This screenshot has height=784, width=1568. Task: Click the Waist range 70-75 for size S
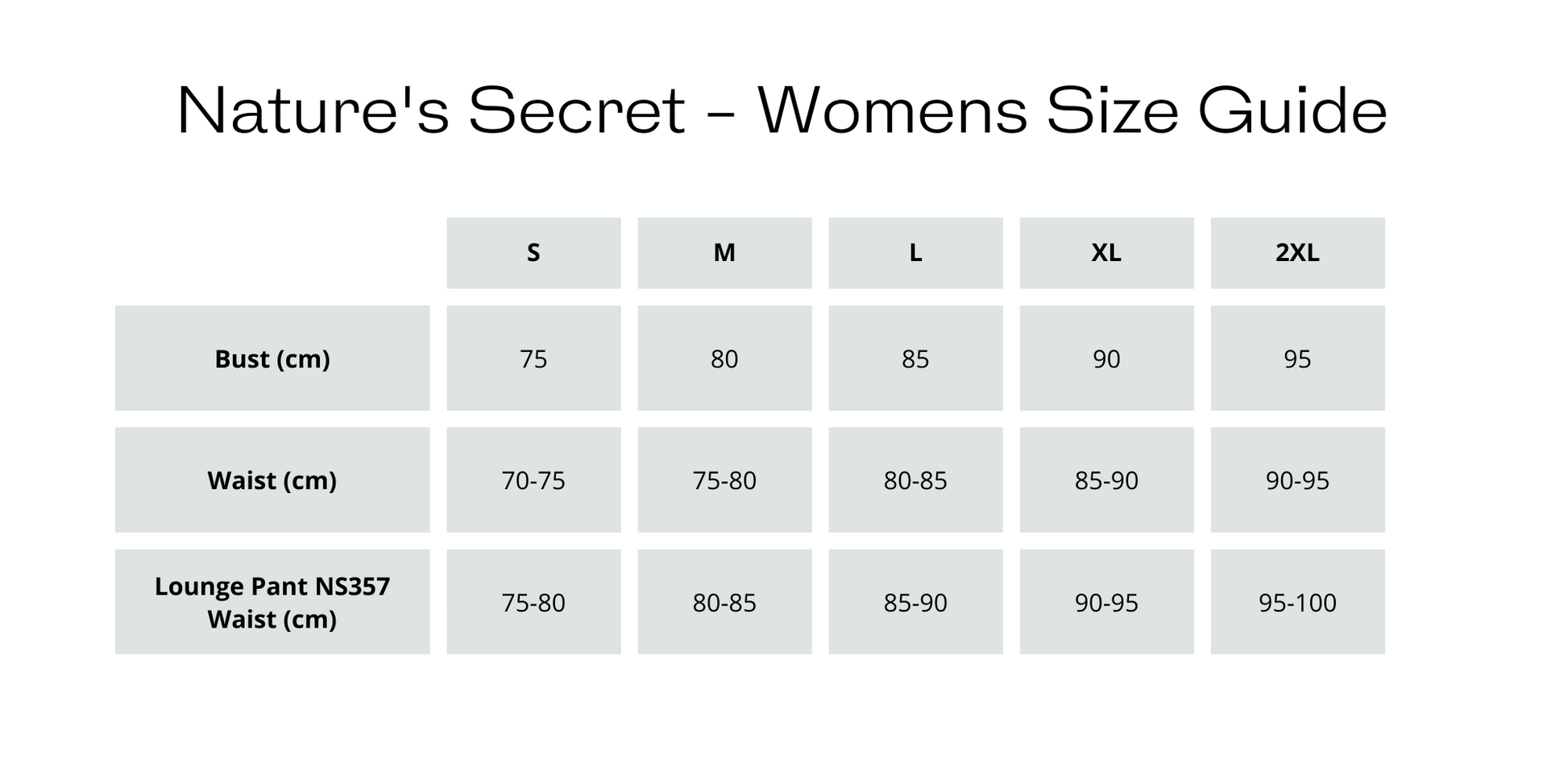point(533,480)
